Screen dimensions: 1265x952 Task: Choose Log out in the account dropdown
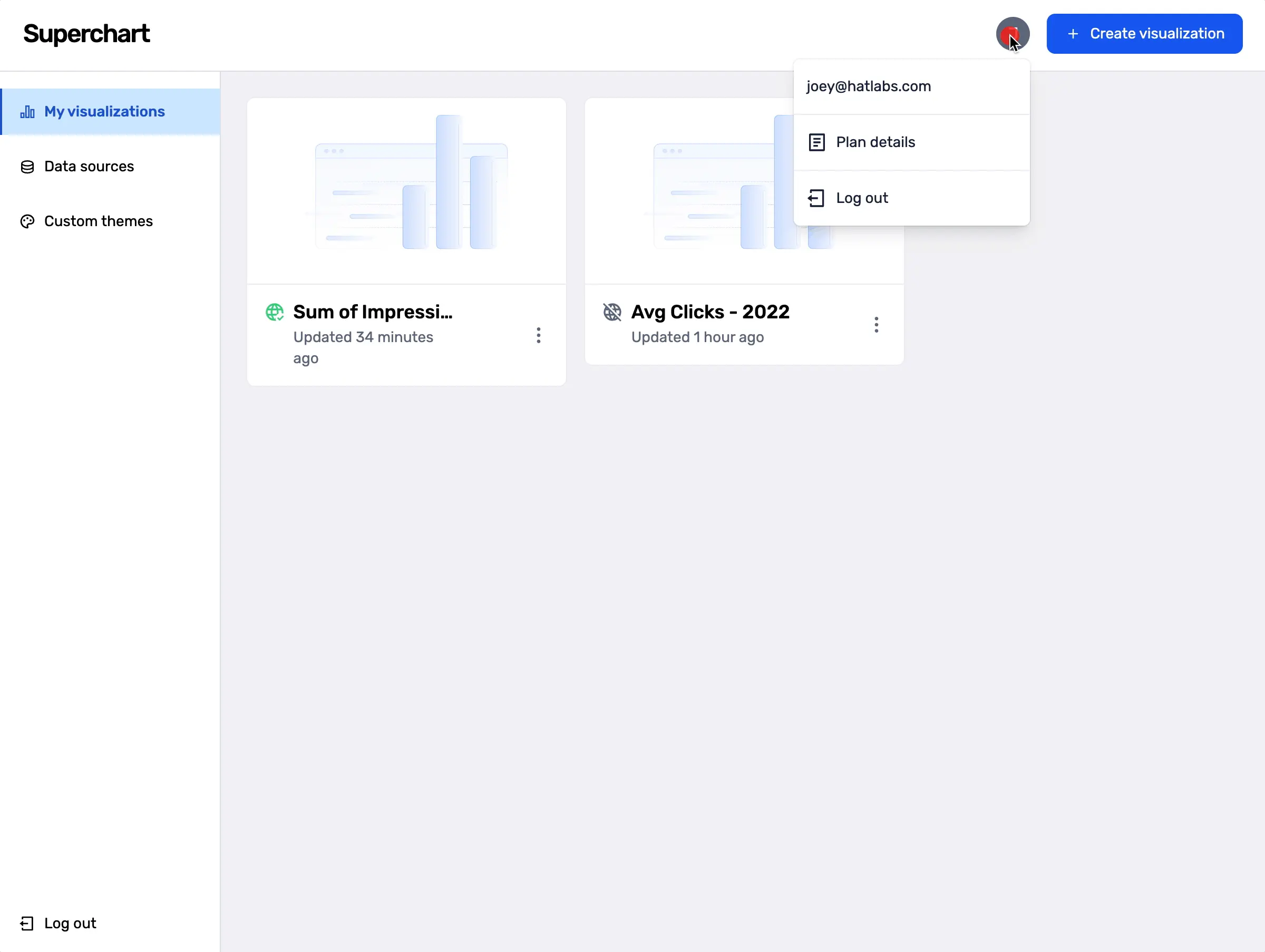[911, 198]
